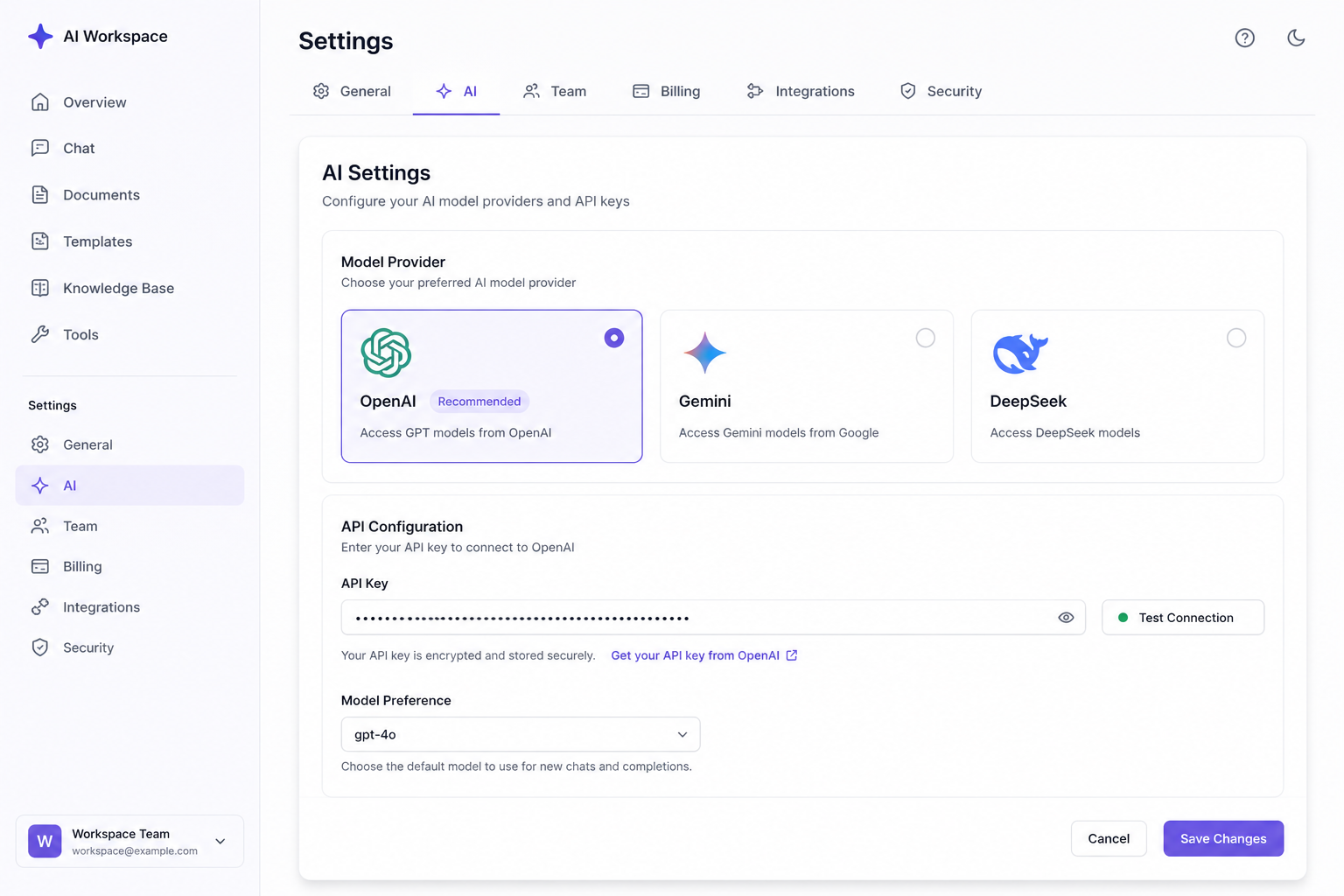The width and height of the screenshot is (1344, 896).
Task: Go to the Billing tab at top
Action: coord(666,91)
